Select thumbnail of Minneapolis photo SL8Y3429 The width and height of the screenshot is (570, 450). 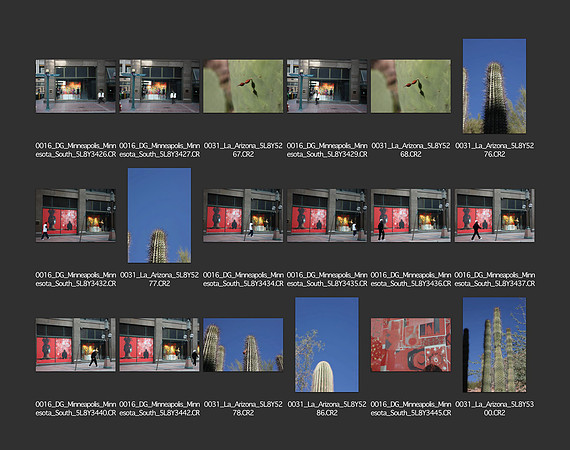tap(327, 87)
